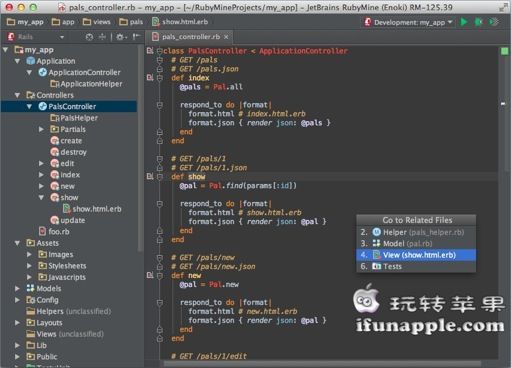Select the new action item
Image resolution: width=511 pixels, height=368 pixels.
pyautogui.click(x=63, y=186)
